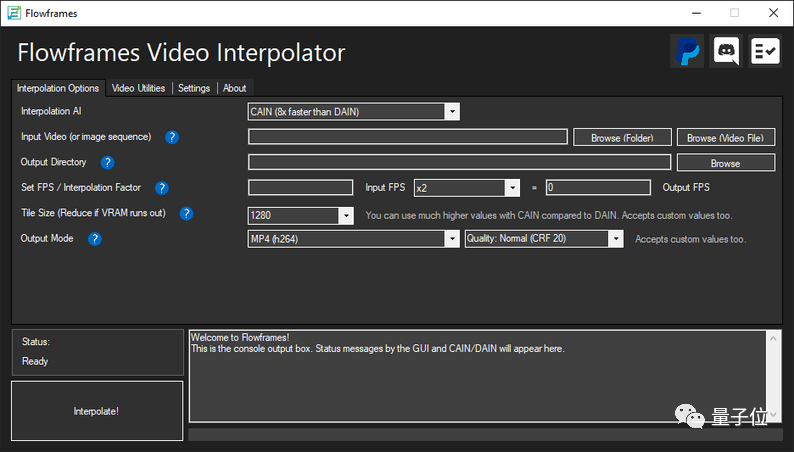This screenshot has width=794, height=452.
Task: Click the Output FPS value field
Action: click(598, 187)
